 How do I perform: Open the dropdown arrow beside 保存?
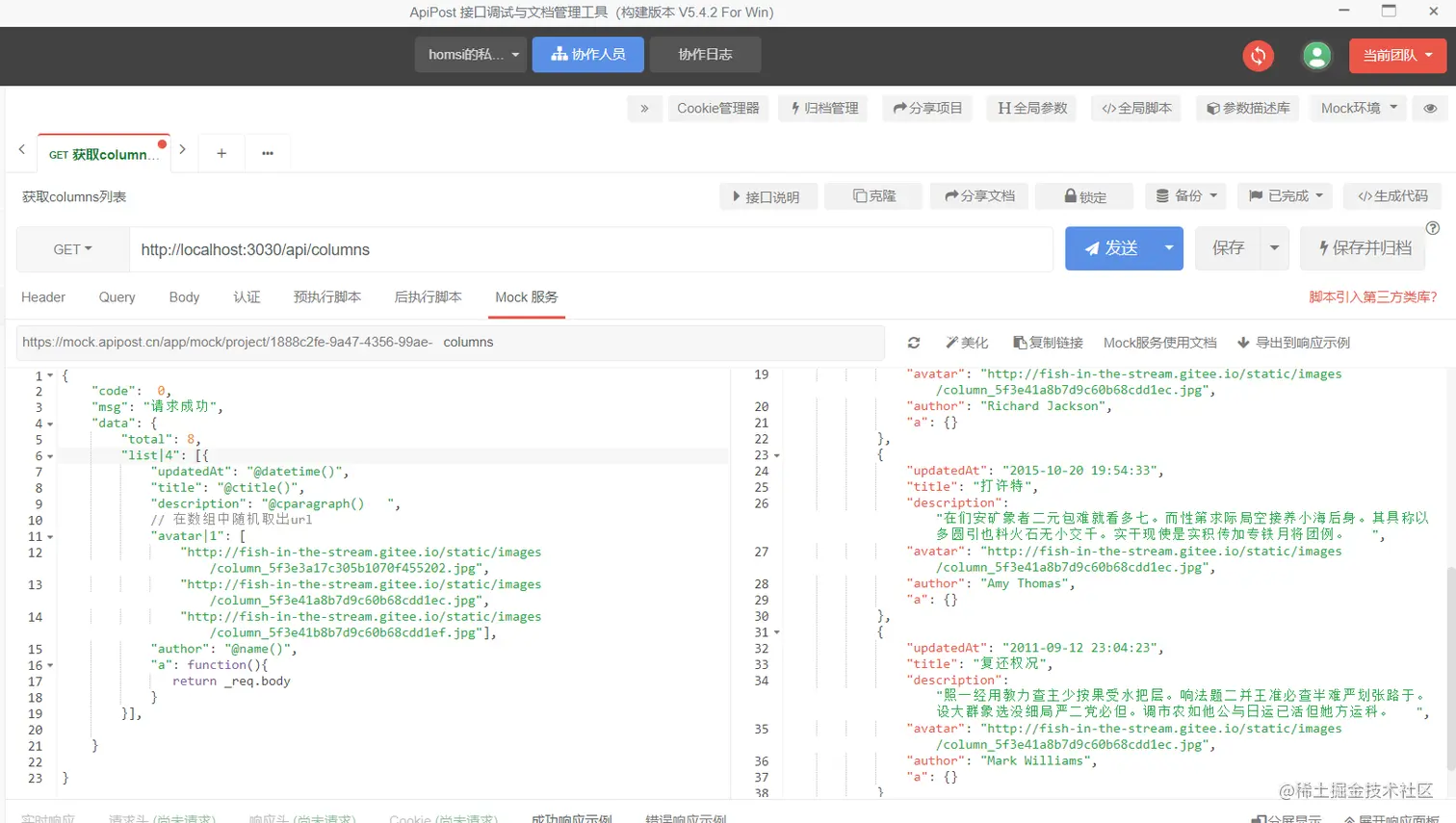pyautogui.click(x=1274, y=248)
